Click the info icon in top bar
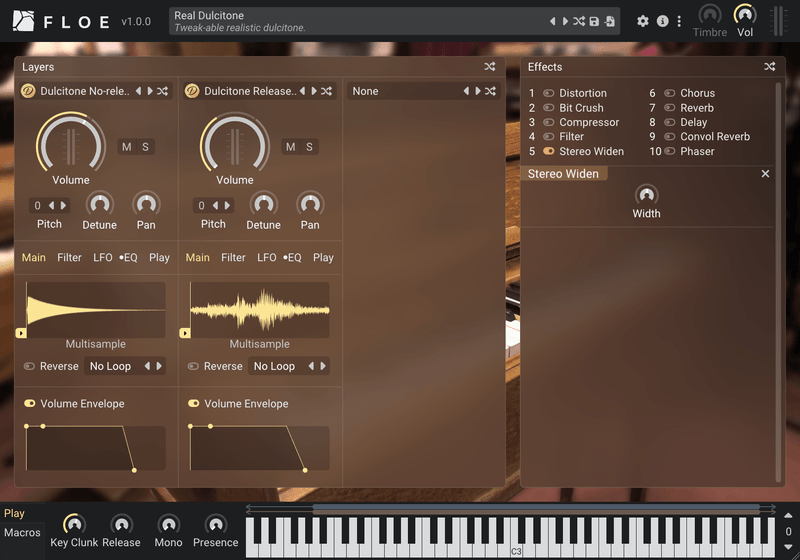Screen dimensions: 800x560 [x=662, y=21]
